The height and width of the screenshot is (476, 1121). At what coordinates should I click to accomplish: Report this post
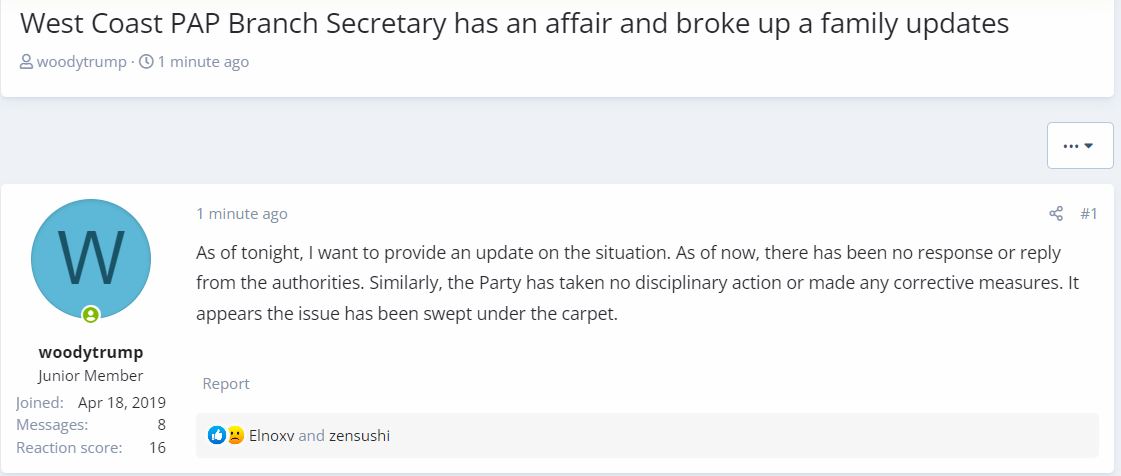[x=226, y=384]
